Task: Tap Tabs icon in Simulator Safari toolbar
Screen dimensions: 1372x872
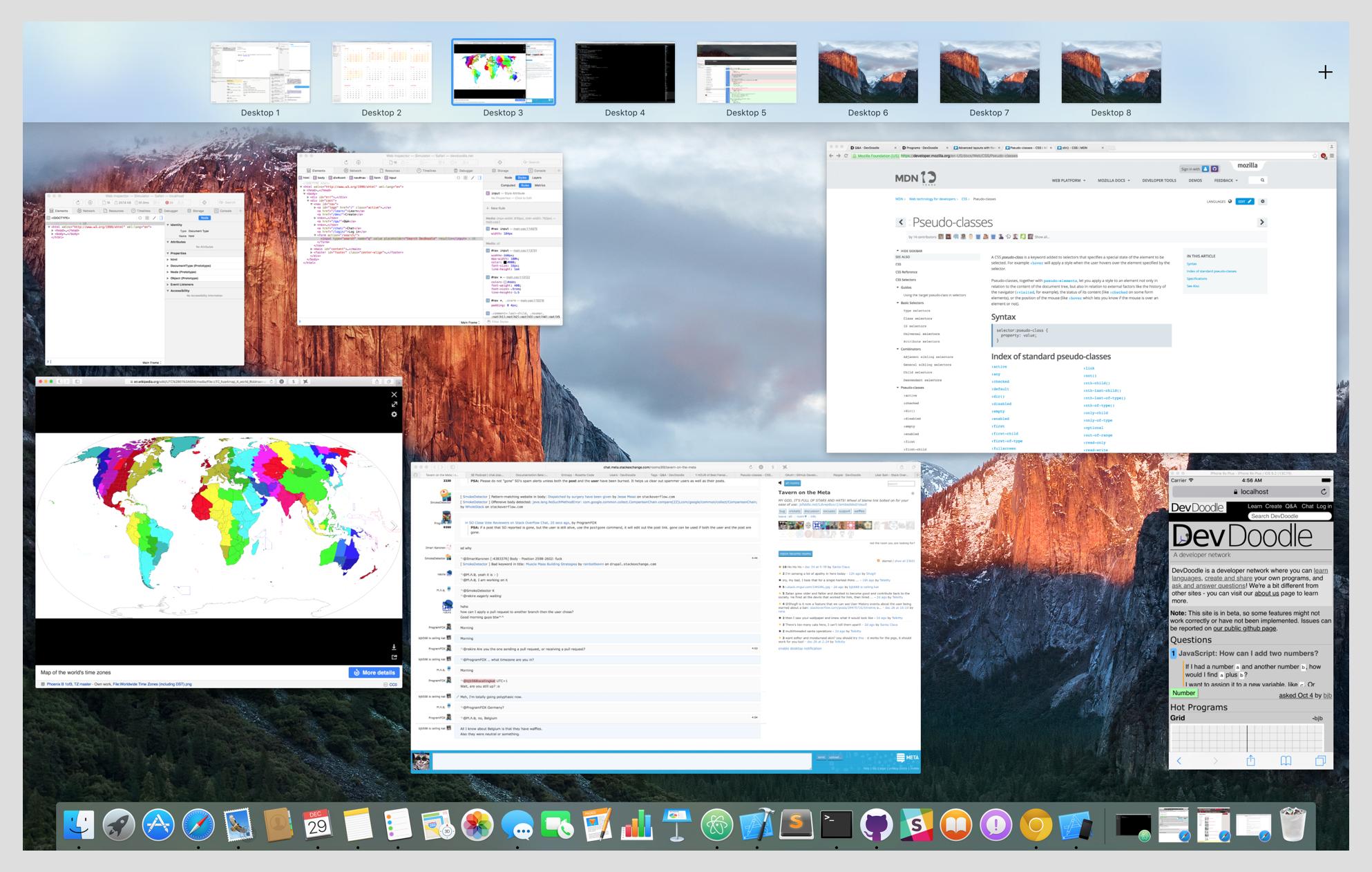Action: click(1320, 761)
